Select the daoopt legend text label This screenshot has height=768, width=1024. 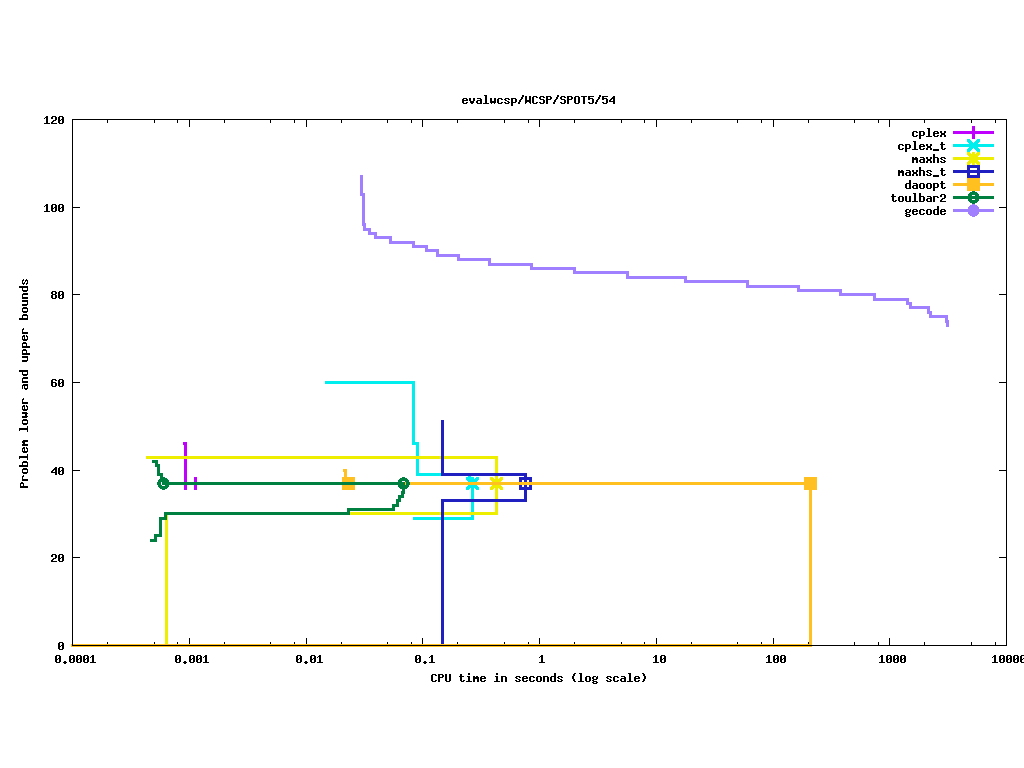click(x=925, y=185)
